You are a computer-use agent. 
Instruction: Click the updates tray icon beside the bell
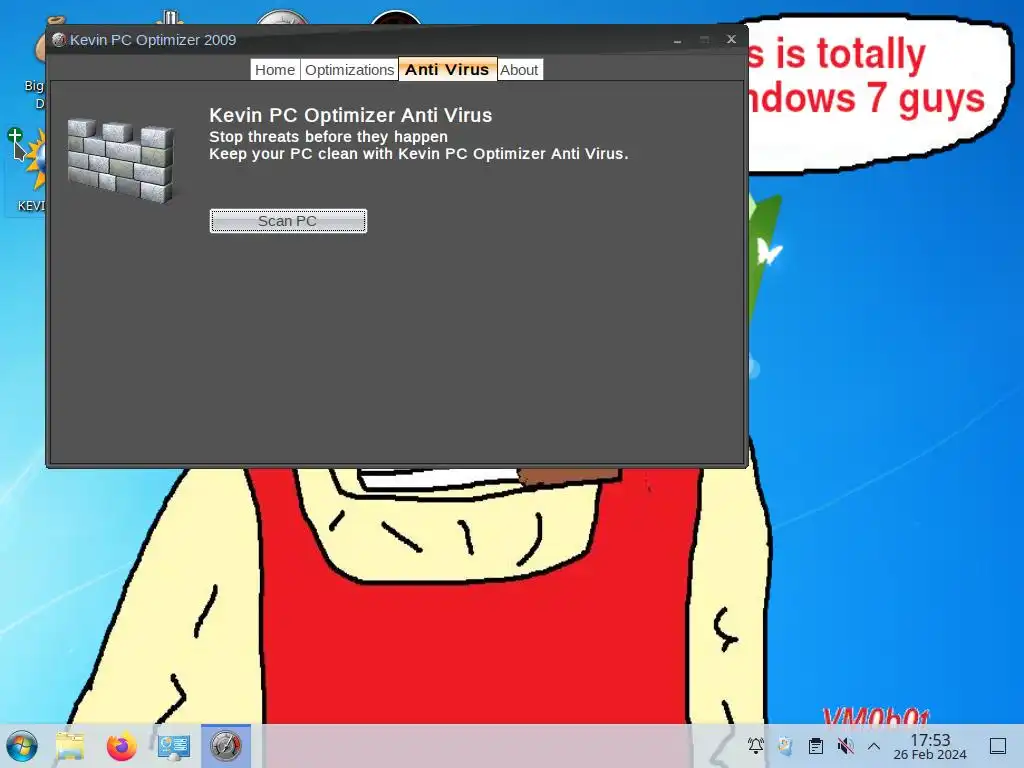[785, 745]
